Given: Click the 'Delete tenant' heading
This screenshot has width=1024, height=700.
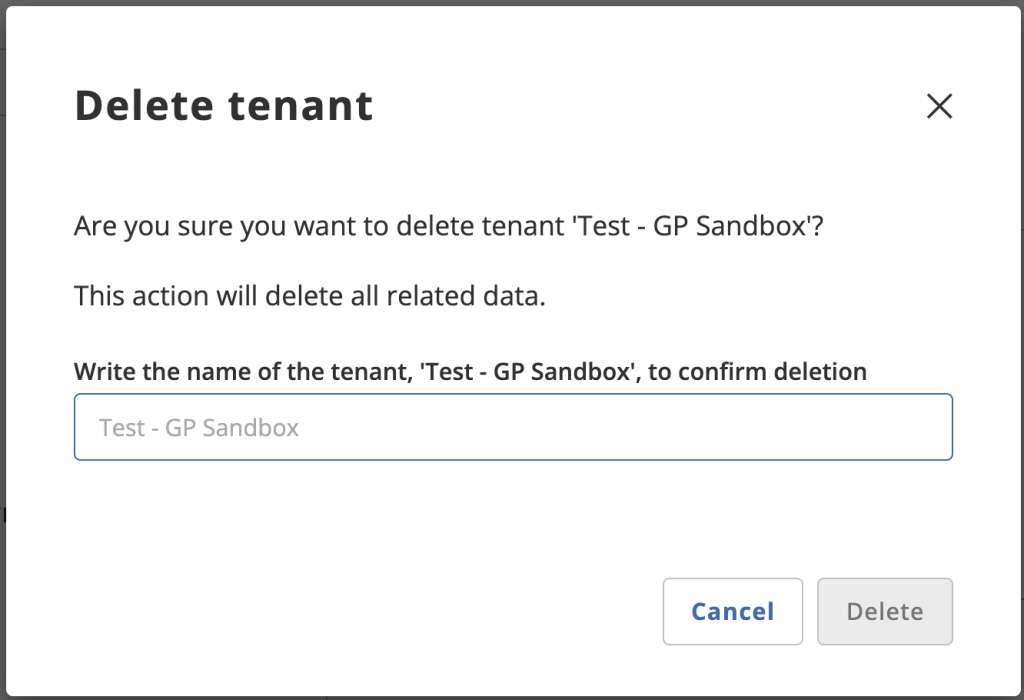Looking at the screenshot, I should click(x=224, y=106).
